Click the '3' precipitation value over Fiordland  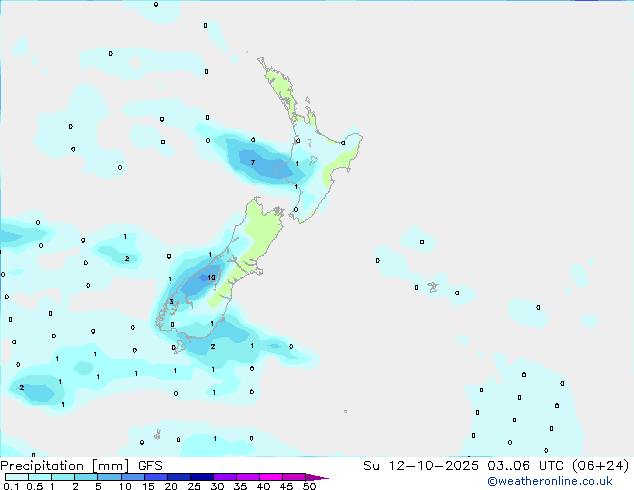pyautogui.click(x=171, y=302)
